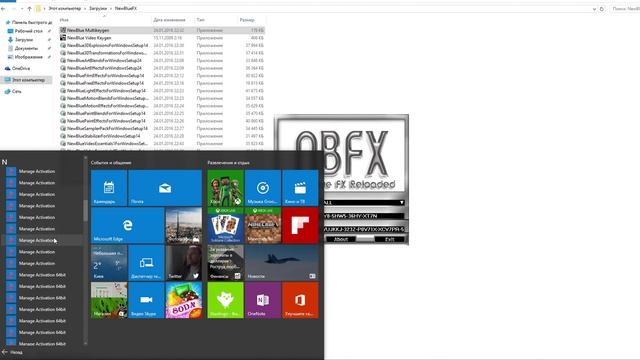Open the Groove Music tile
This screenshot has width=640, height=360.
[263, 188]
